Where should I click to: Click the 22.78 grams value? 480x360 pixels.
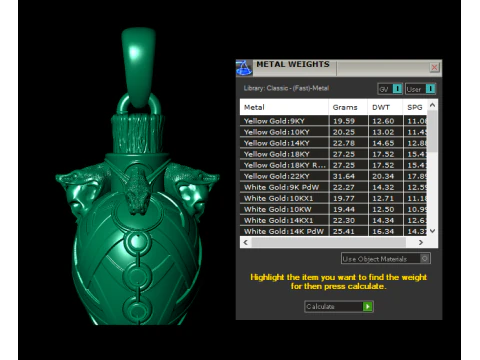[344, 143]
